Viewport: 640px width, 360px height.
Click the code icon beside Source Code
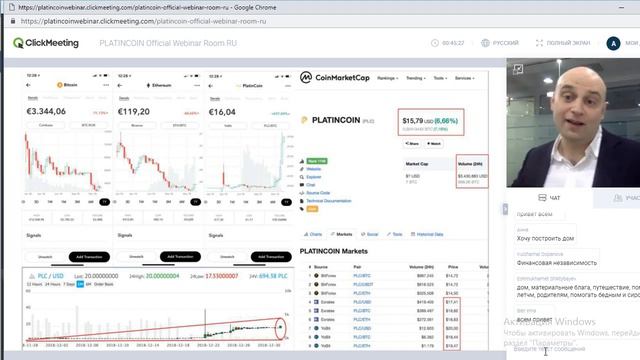[x=302, y=193]
